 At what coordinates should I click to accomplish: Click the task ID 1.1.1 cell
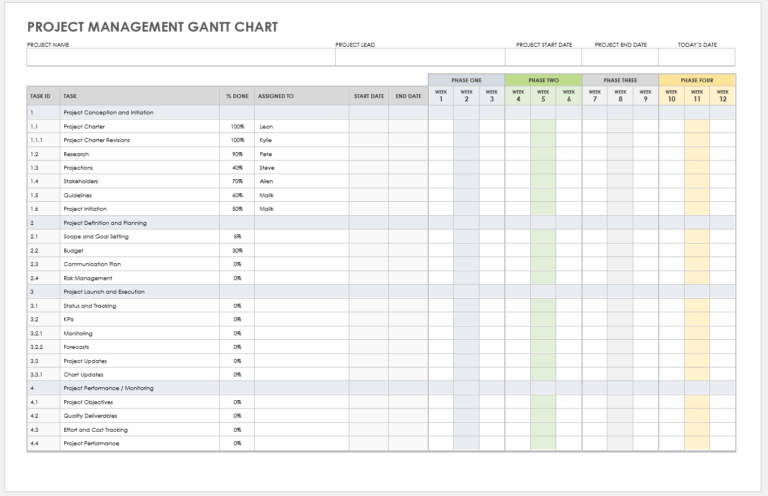[x=43, y=140]
